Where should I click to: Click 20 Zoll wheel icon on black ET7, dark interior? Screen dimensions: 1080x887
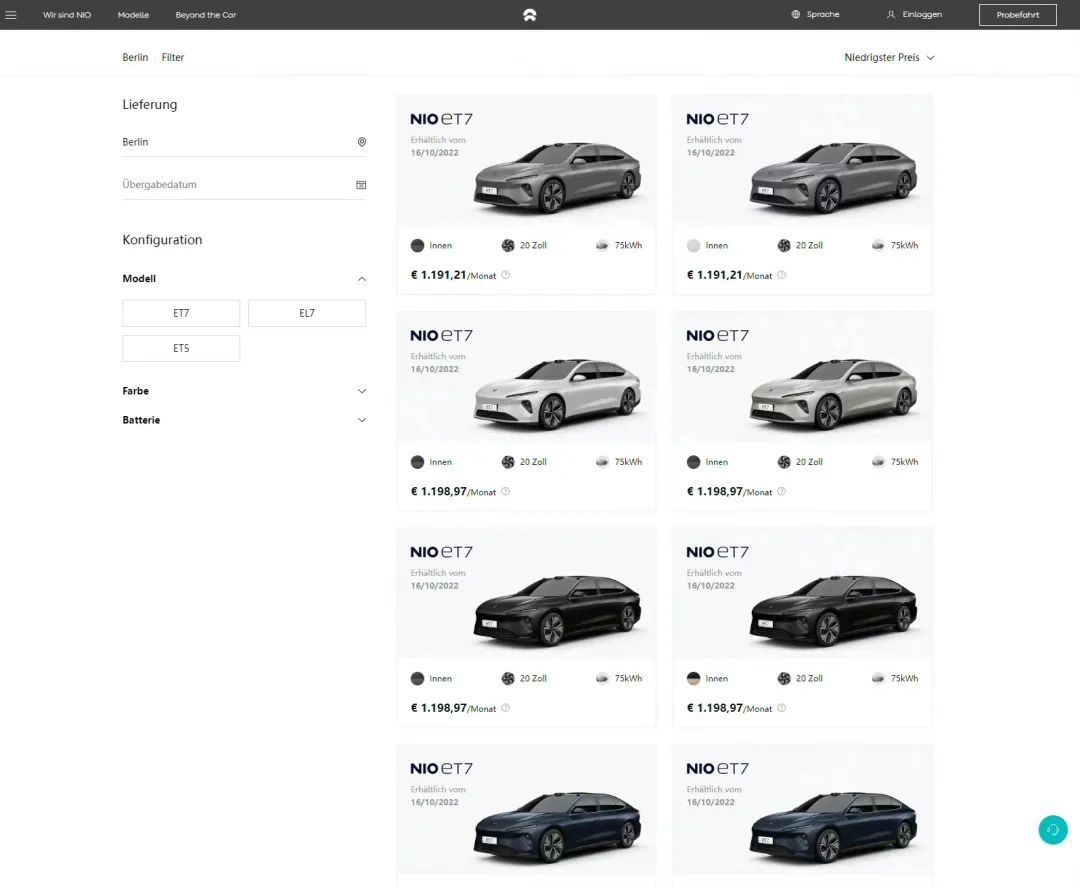tap(508, 679)
